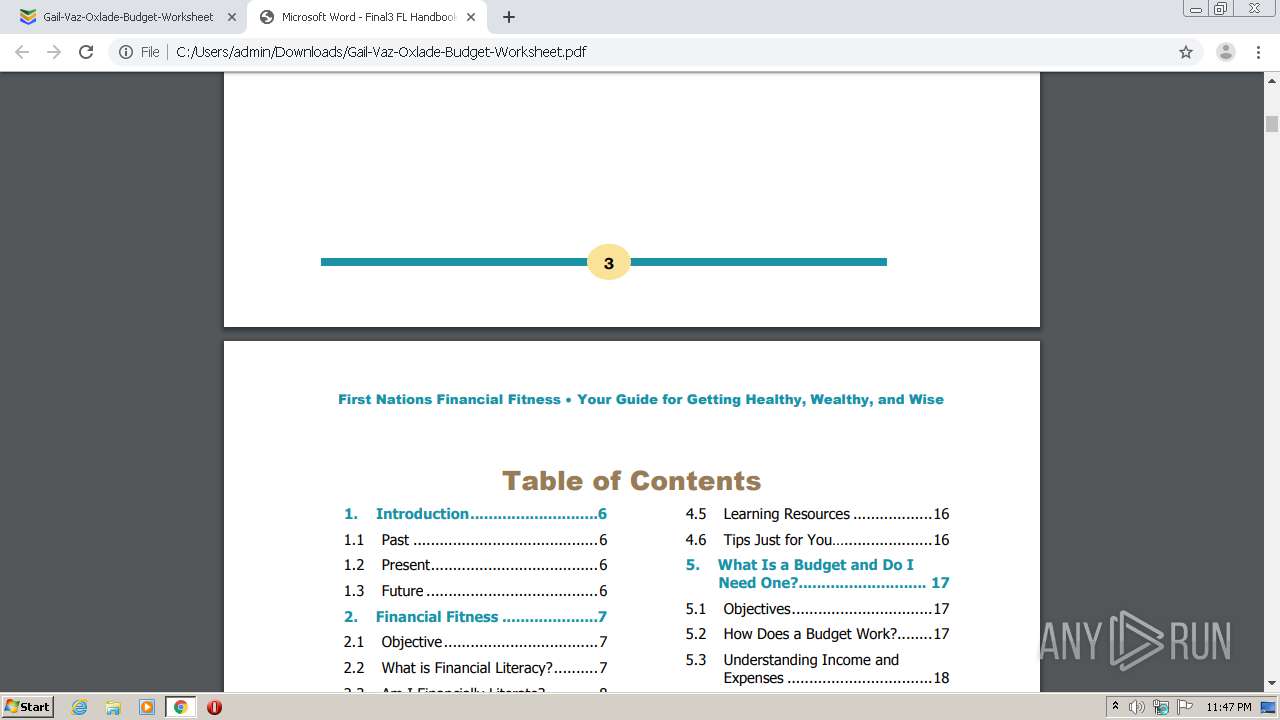This screenshot has height=720, width=1280.
Task: Click the Show Desktop button
Action: (1270, 707)
